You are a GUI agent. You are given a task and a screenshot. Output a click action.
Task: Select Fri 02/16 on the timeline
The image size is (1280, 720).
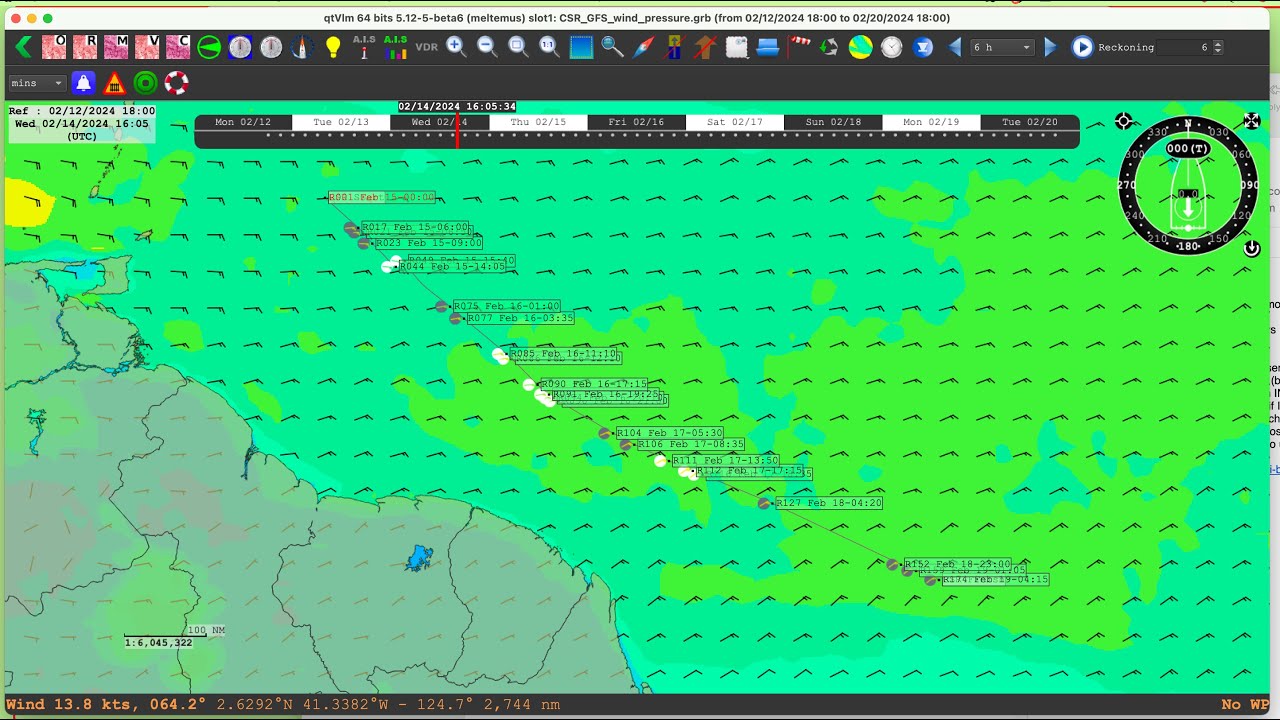(x=636, y=122)
